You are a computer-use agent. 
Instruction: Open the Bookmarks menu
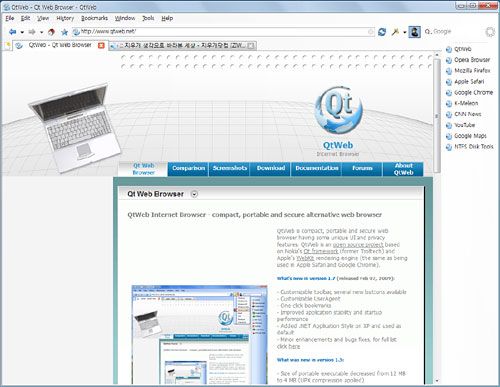(94, 18)
